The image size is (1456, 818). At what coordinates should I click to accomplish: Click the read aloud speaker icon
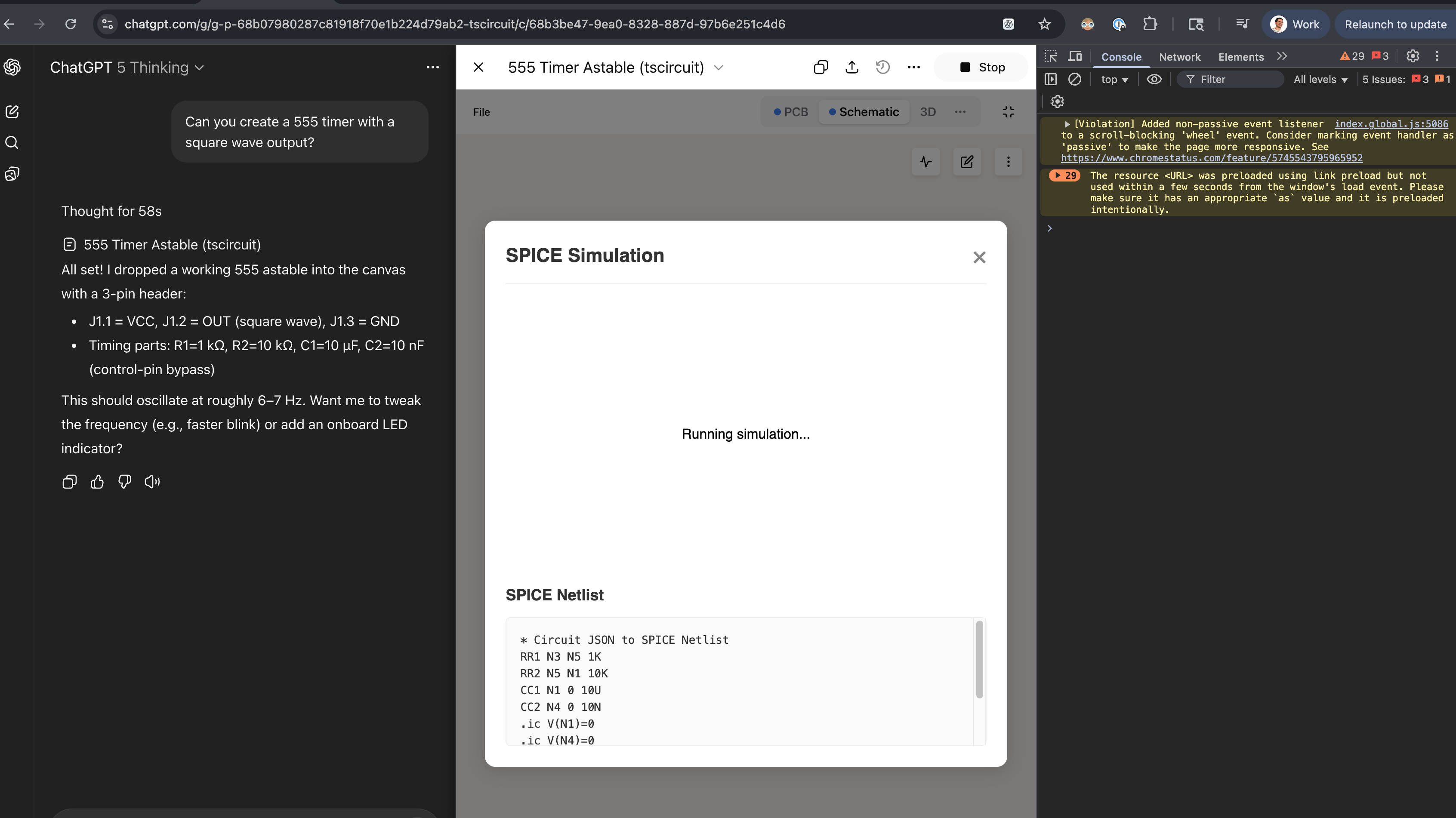152,482
